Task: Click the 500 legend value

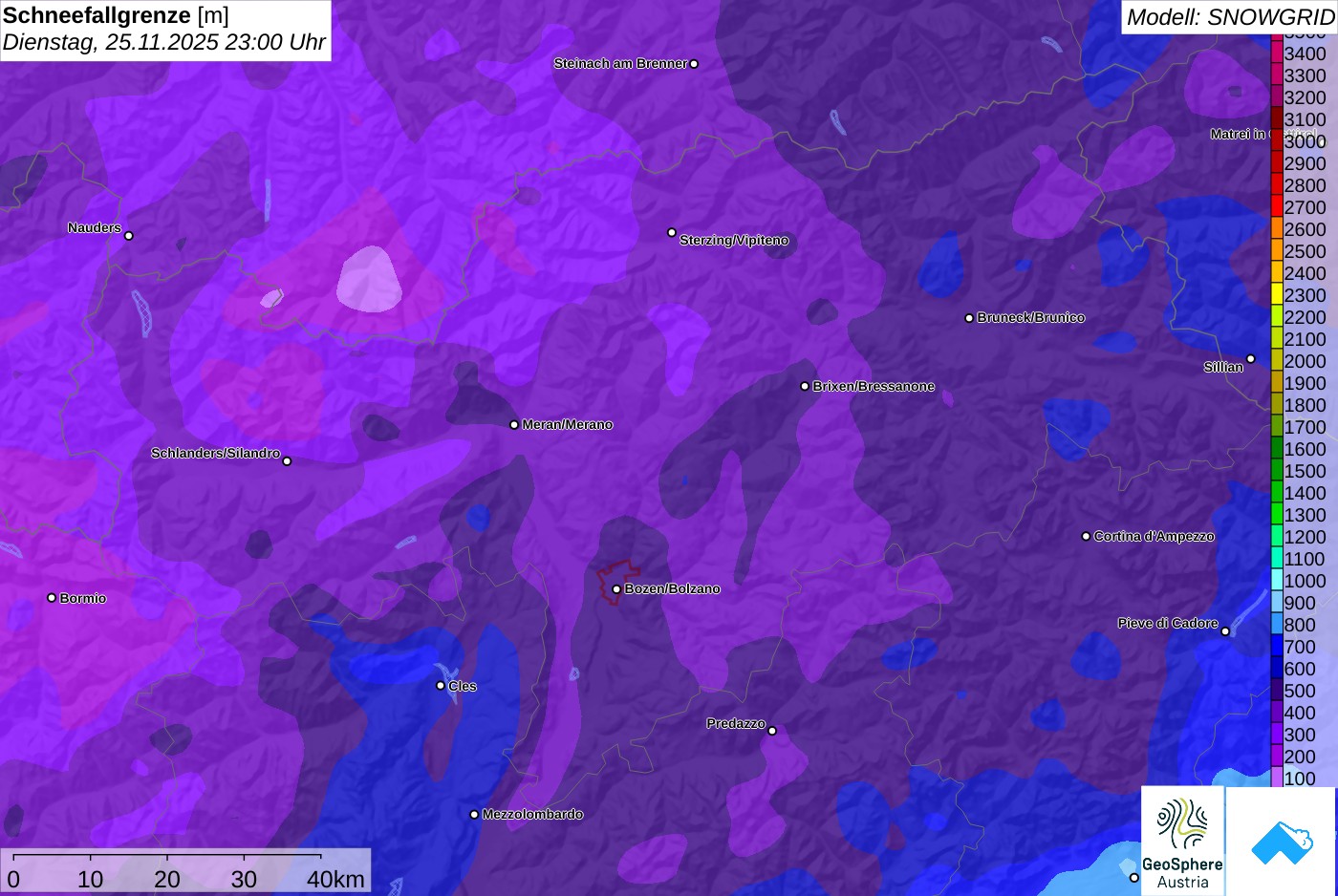Action: (x=1300, y=692)
